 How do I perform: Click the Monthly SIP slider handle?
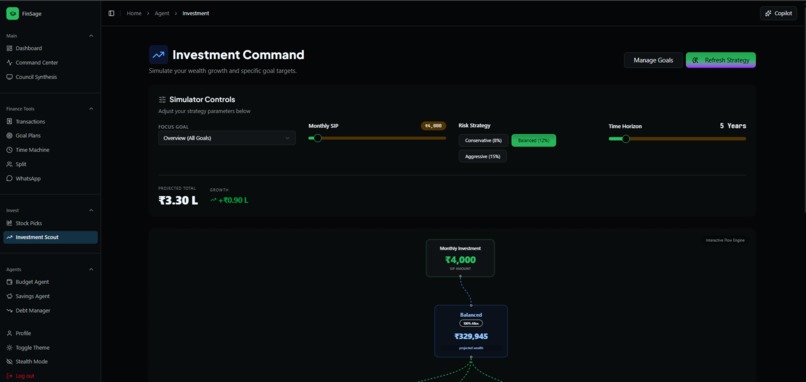tap(318, 138)
